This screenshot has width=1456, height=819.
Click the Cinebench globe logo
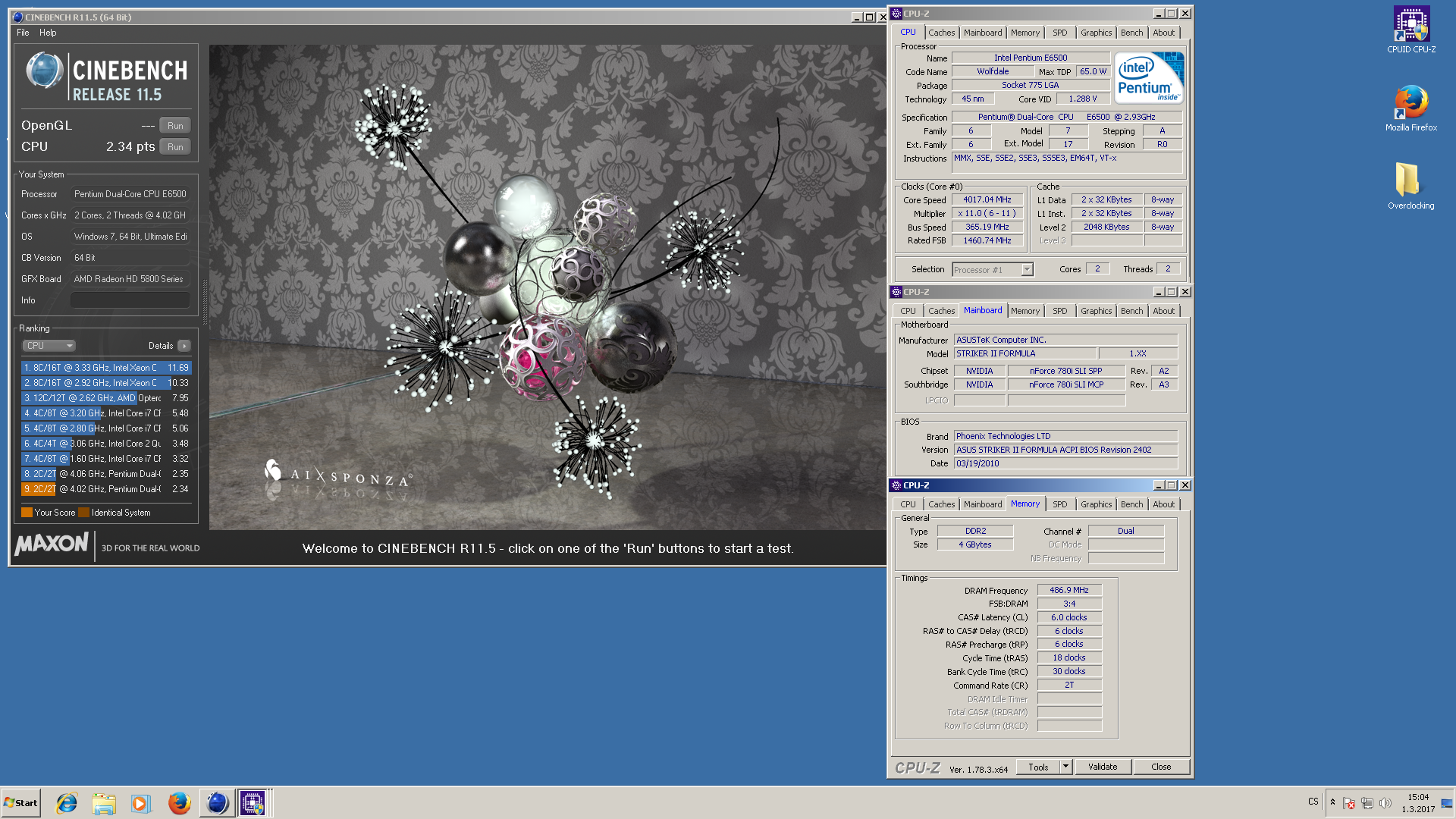tap(45, 71)
